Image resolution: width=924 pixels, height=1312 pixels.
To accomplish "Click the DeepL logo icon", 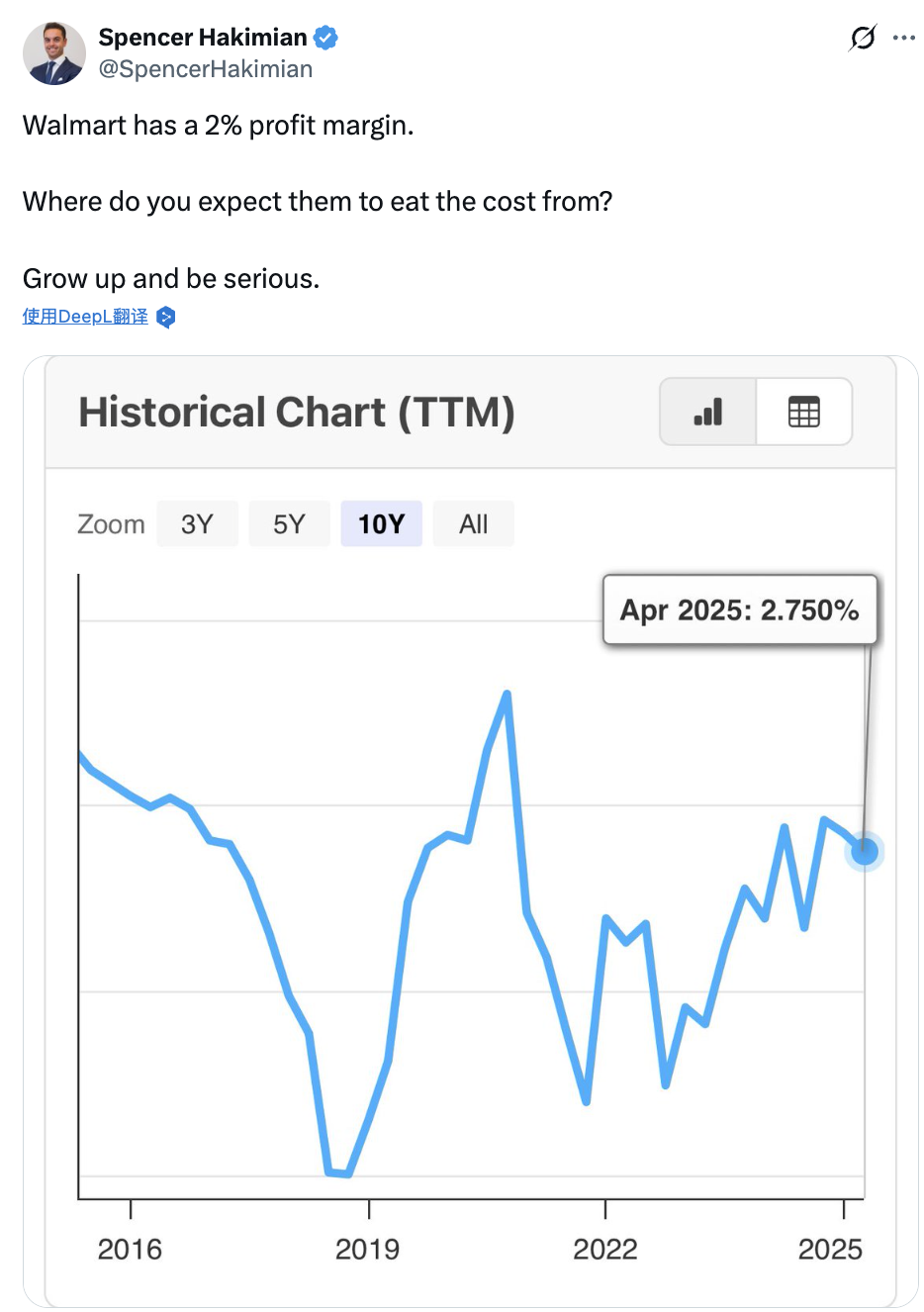I will [x=166, y=318].
